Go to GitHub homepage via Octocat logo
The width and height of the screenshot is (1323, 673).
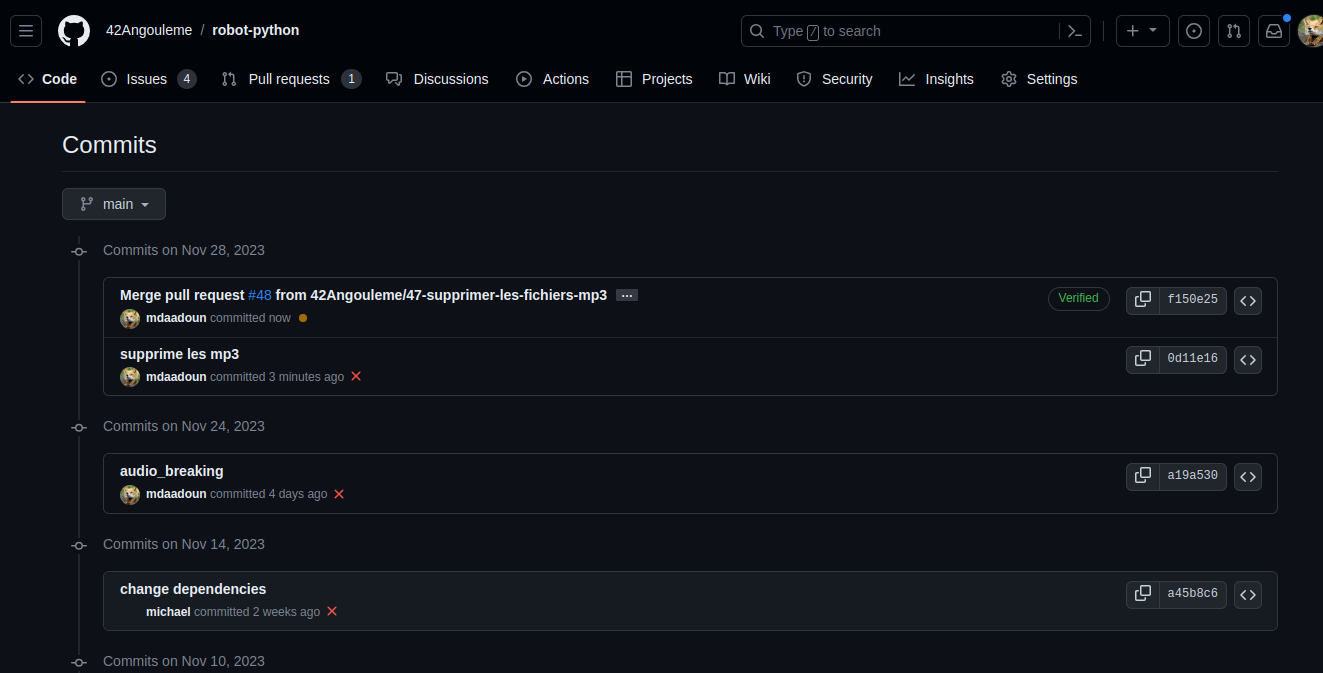pos(74,31)
